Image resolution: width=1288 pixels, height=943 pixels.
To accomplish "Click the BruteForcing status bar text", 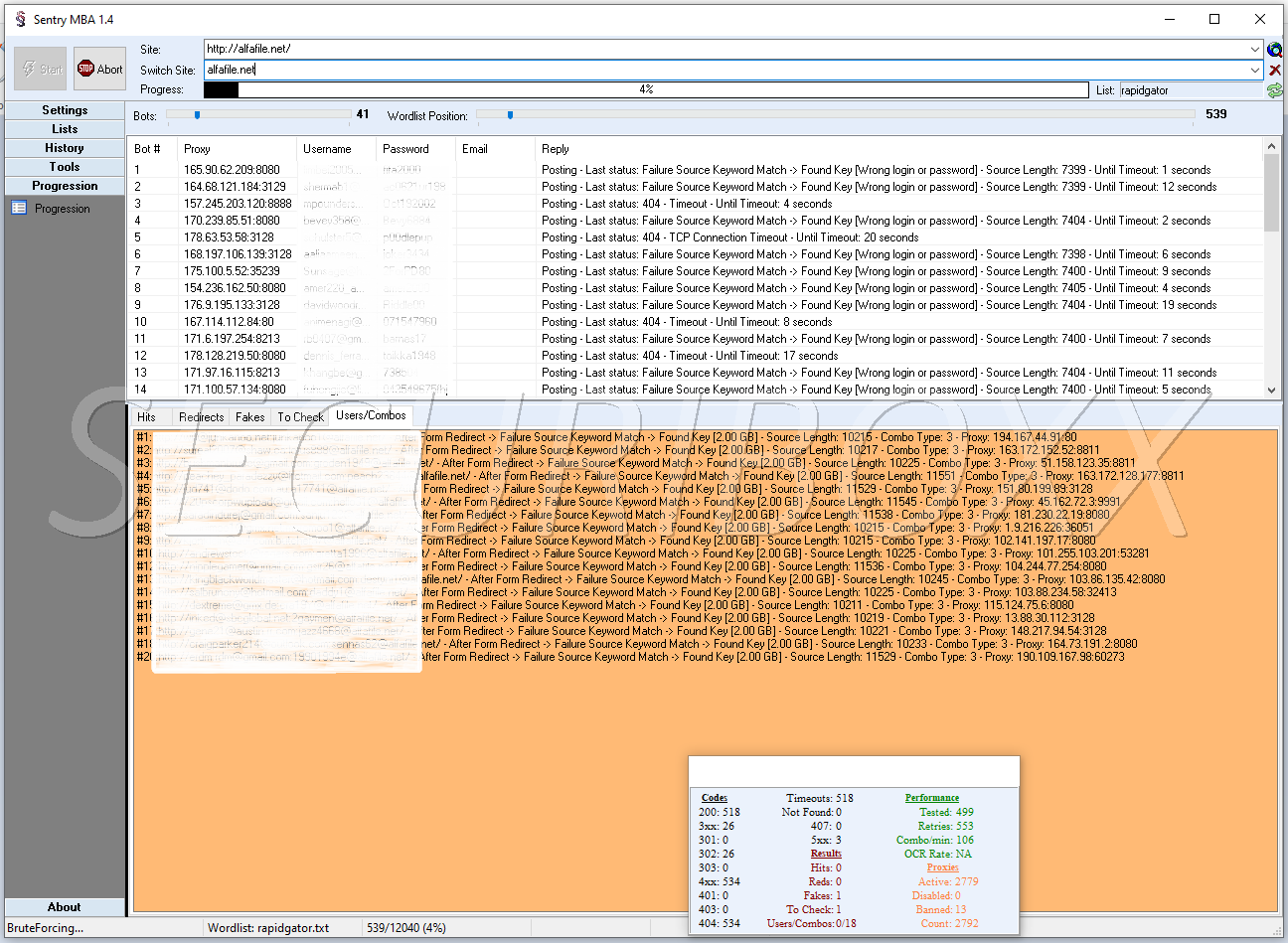I will coord(46,928).
